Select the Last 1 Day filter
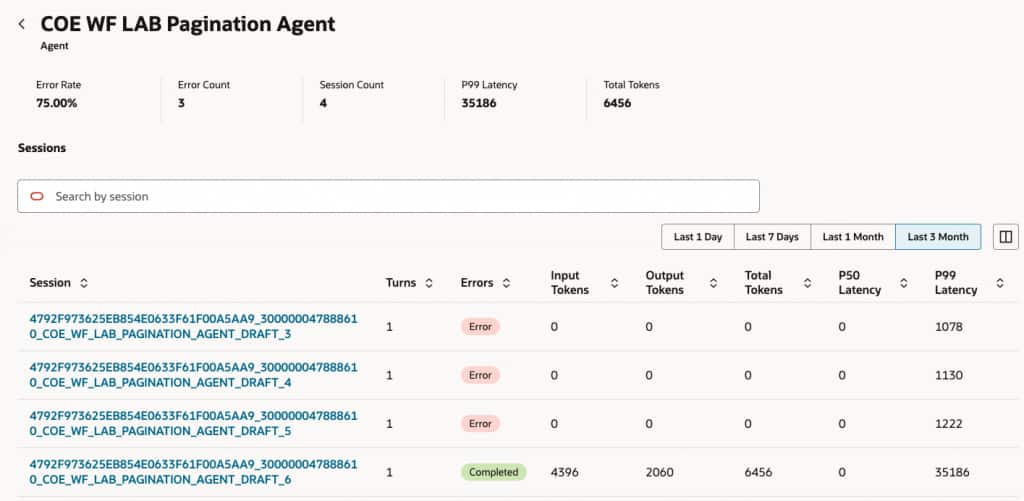The image size is (1024, 501). 698,237
